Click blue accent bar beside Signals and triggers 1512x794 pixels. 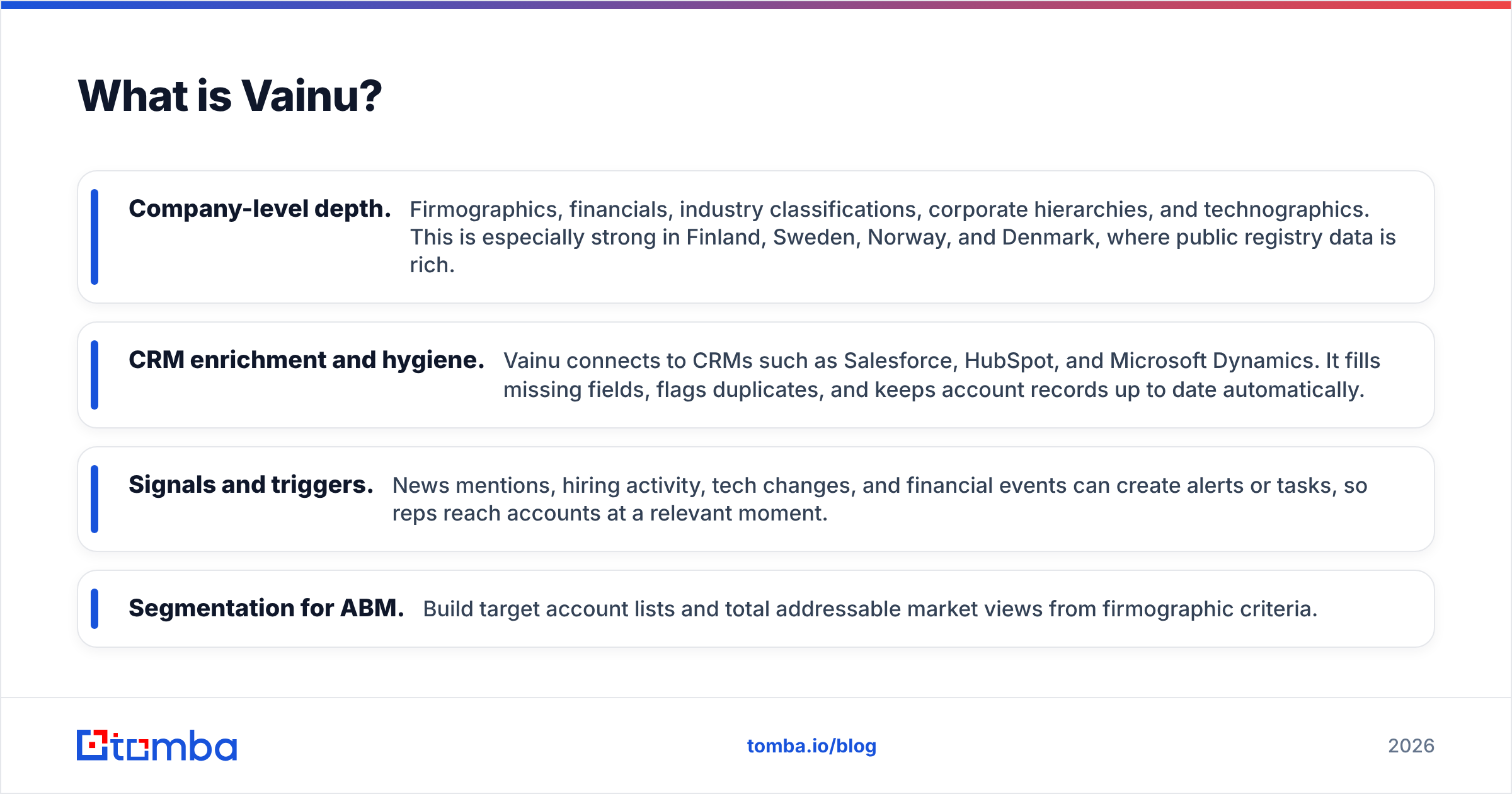pos(94,499)
